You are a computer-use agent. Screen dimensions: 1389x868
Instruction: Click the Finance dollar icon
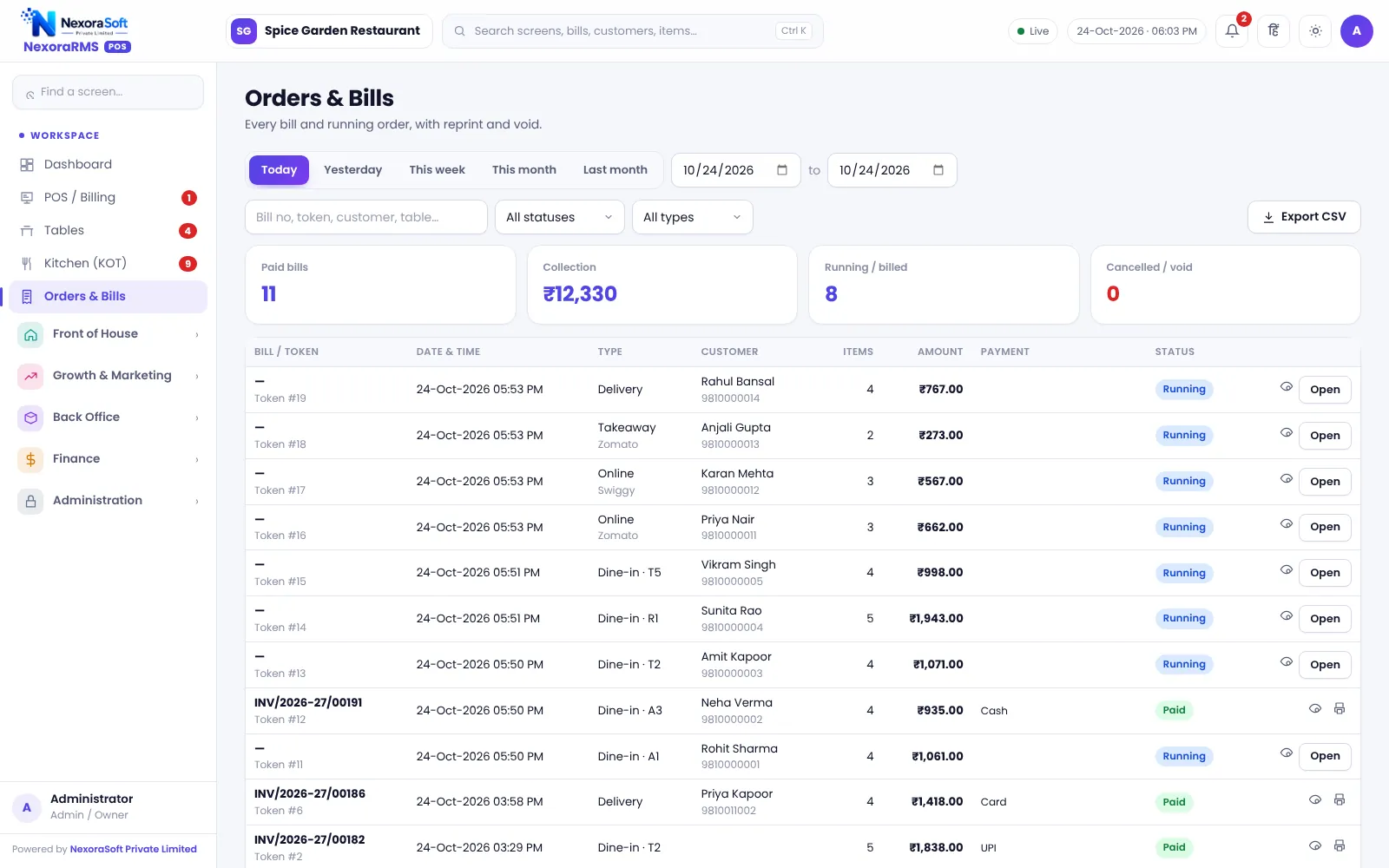click(x=30, y=459)
